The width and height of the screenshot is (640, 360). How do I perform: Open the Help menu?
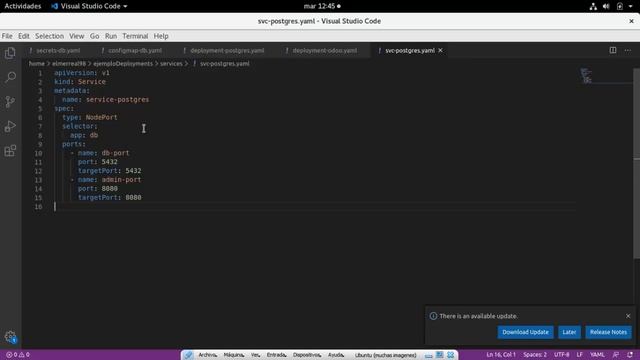tap(161, 36)
